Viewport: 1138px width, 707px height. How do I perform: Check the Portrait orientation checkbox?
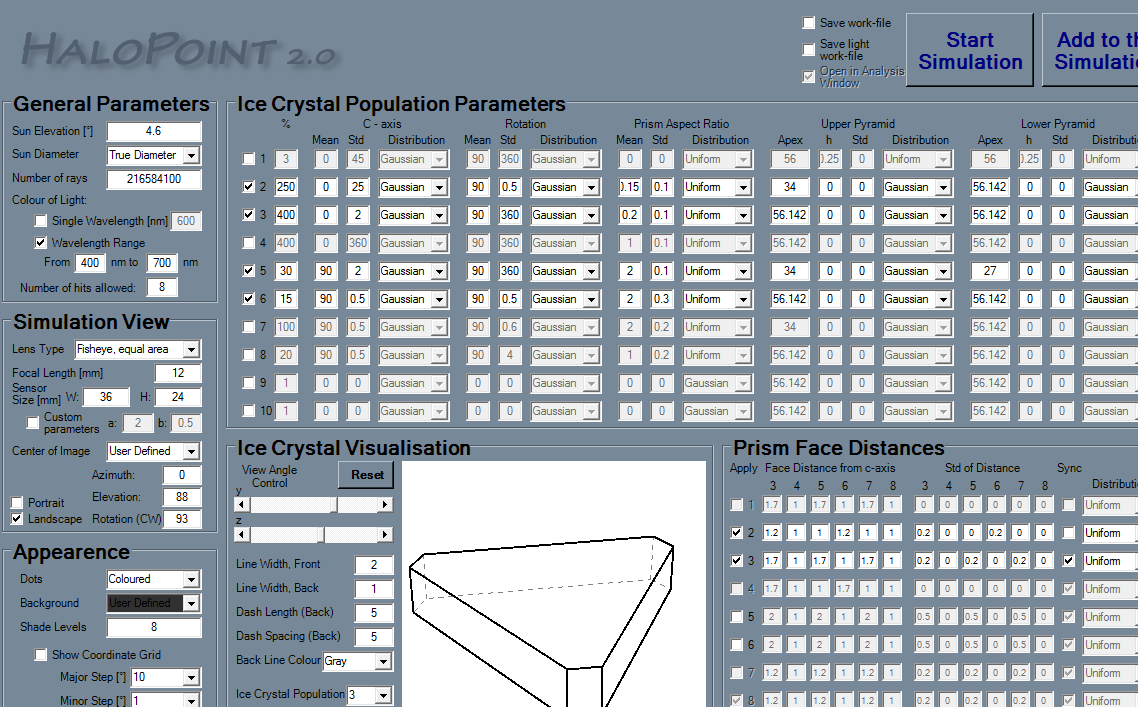17,502
